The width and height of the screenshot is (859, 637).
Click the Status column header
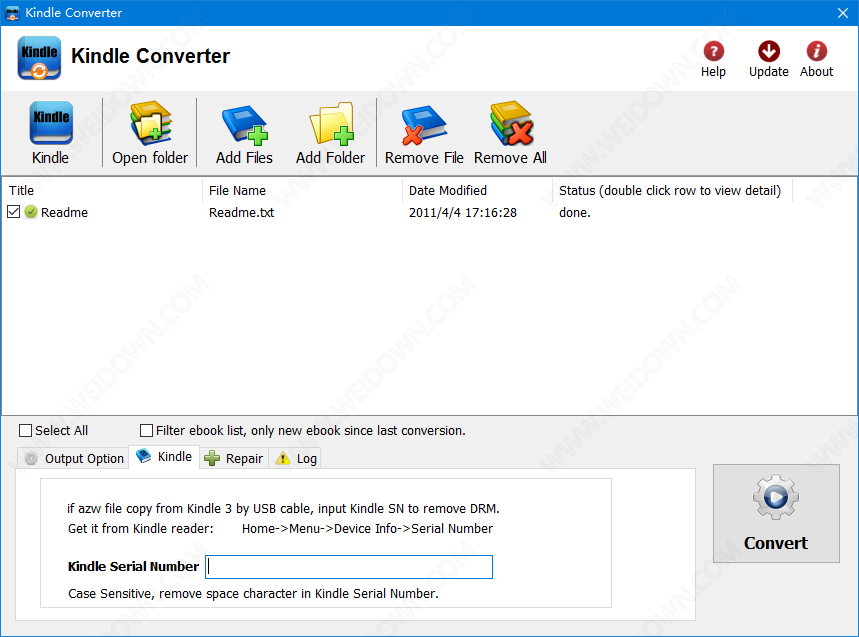click(670, 190)
